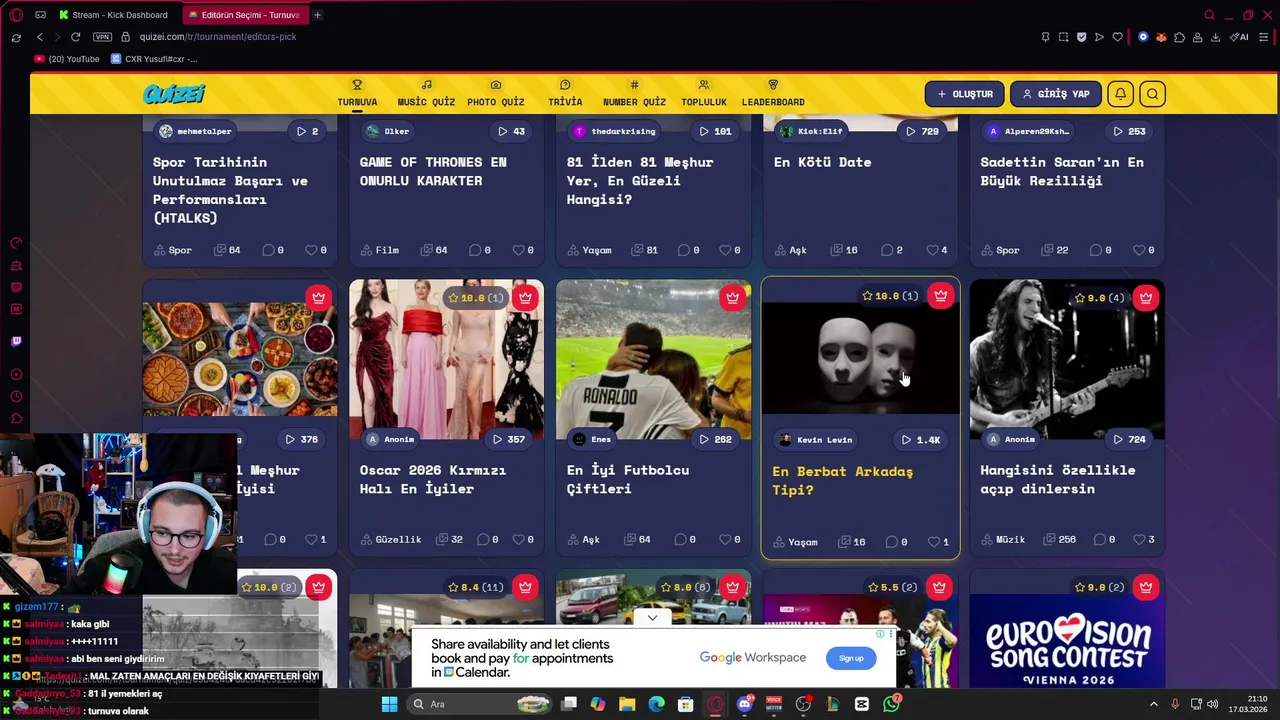Switch to the Stream - Kick Dashboard tab
Screen dimensions: 1280x720
point(113,15)
